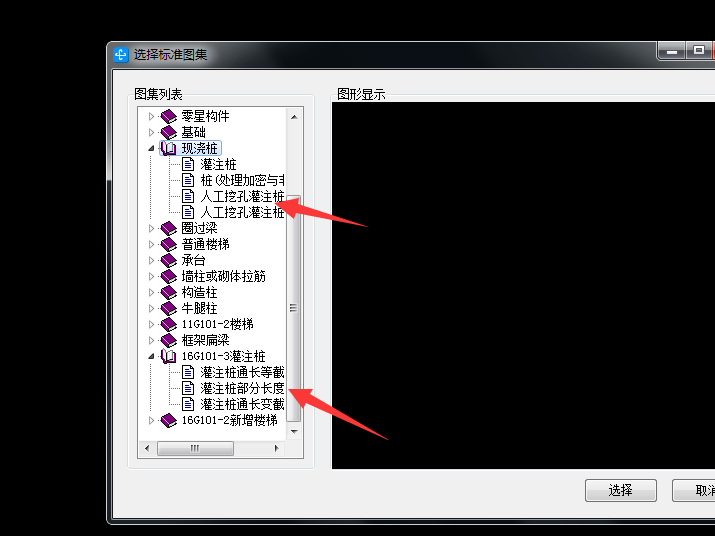Viewport: 715px width, 536px height.
Task: Click the 选择 button
Action: [x=621, y=490]
